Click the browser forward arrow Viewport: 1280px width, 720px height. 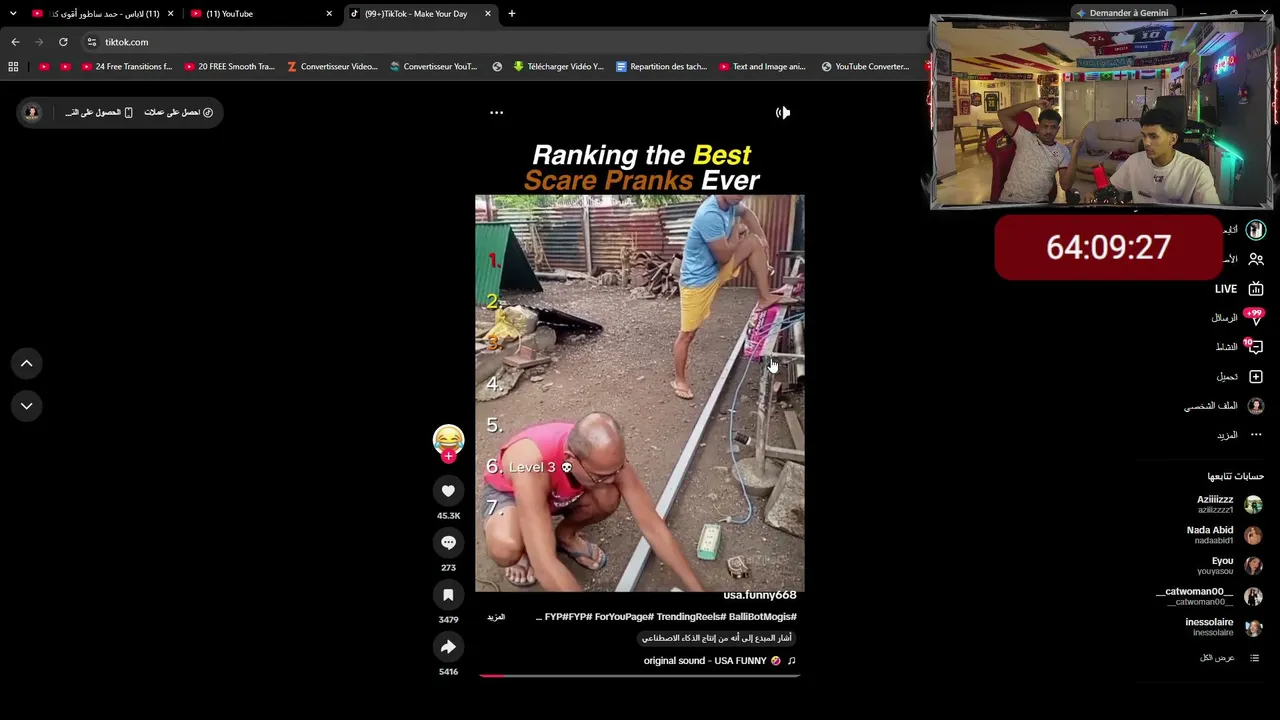click(x=39, y=42)
